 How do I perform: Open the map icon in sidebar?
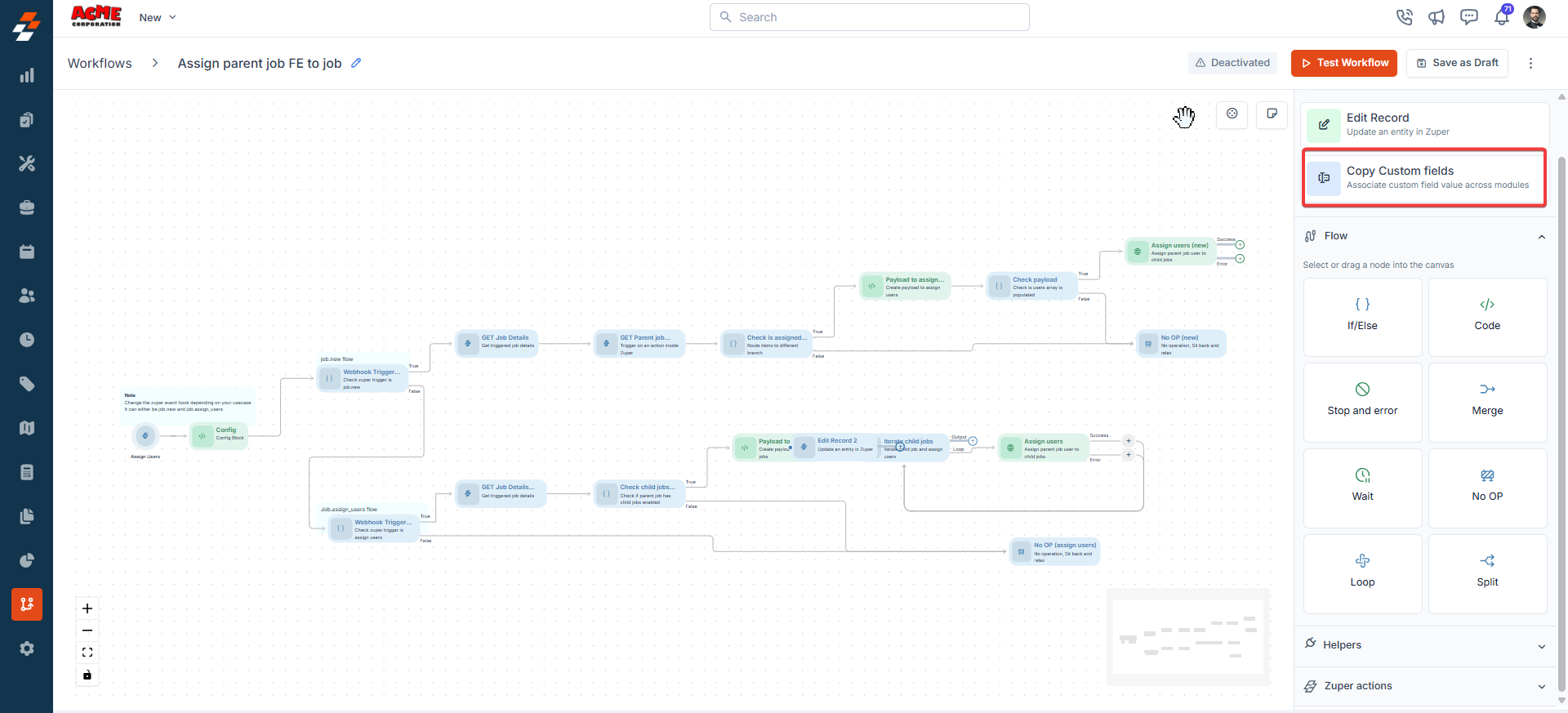coord(27,428)
